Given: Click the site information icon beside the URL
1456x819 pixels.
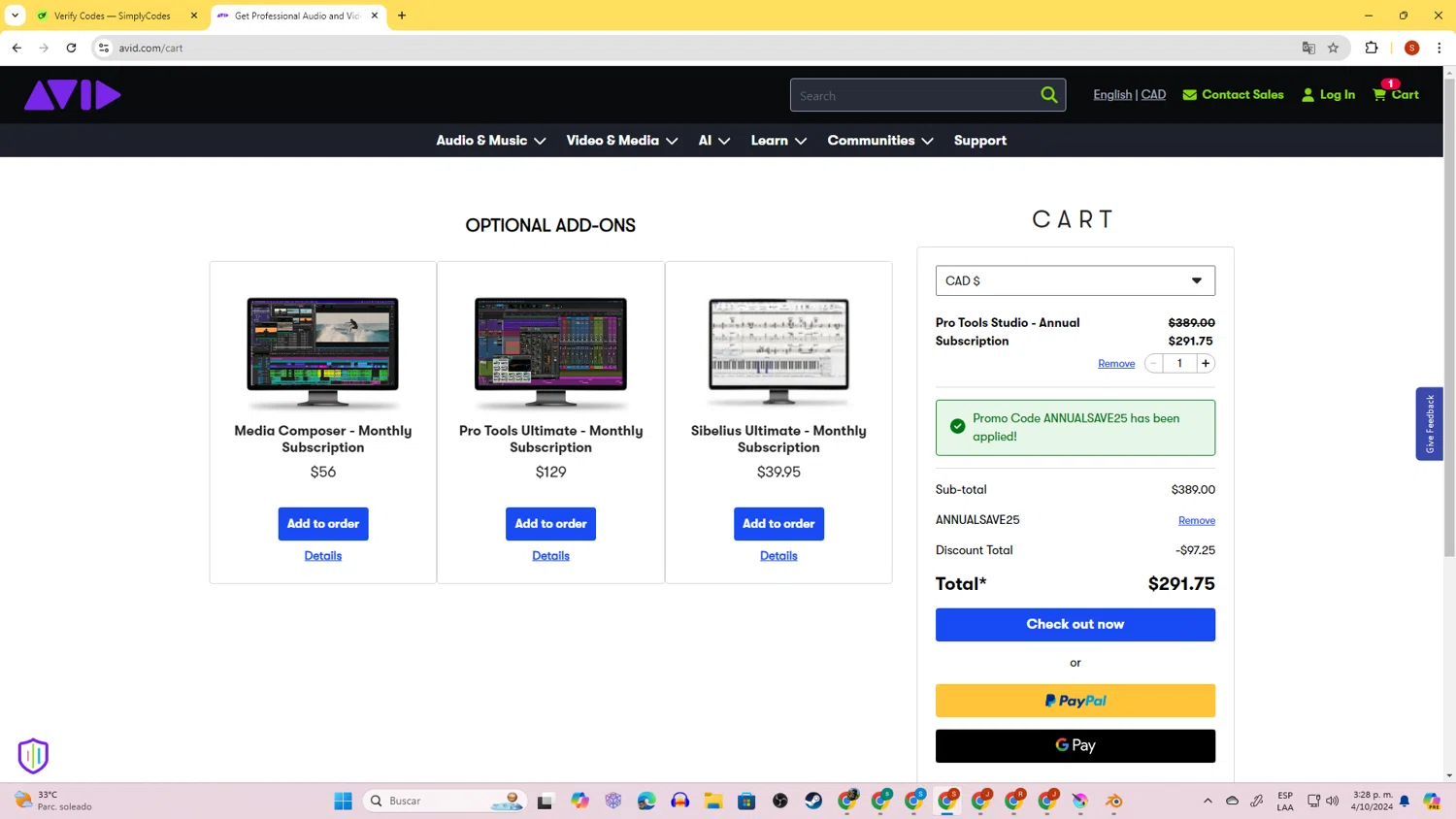Looking at the screenshot, I should (104, 48).
